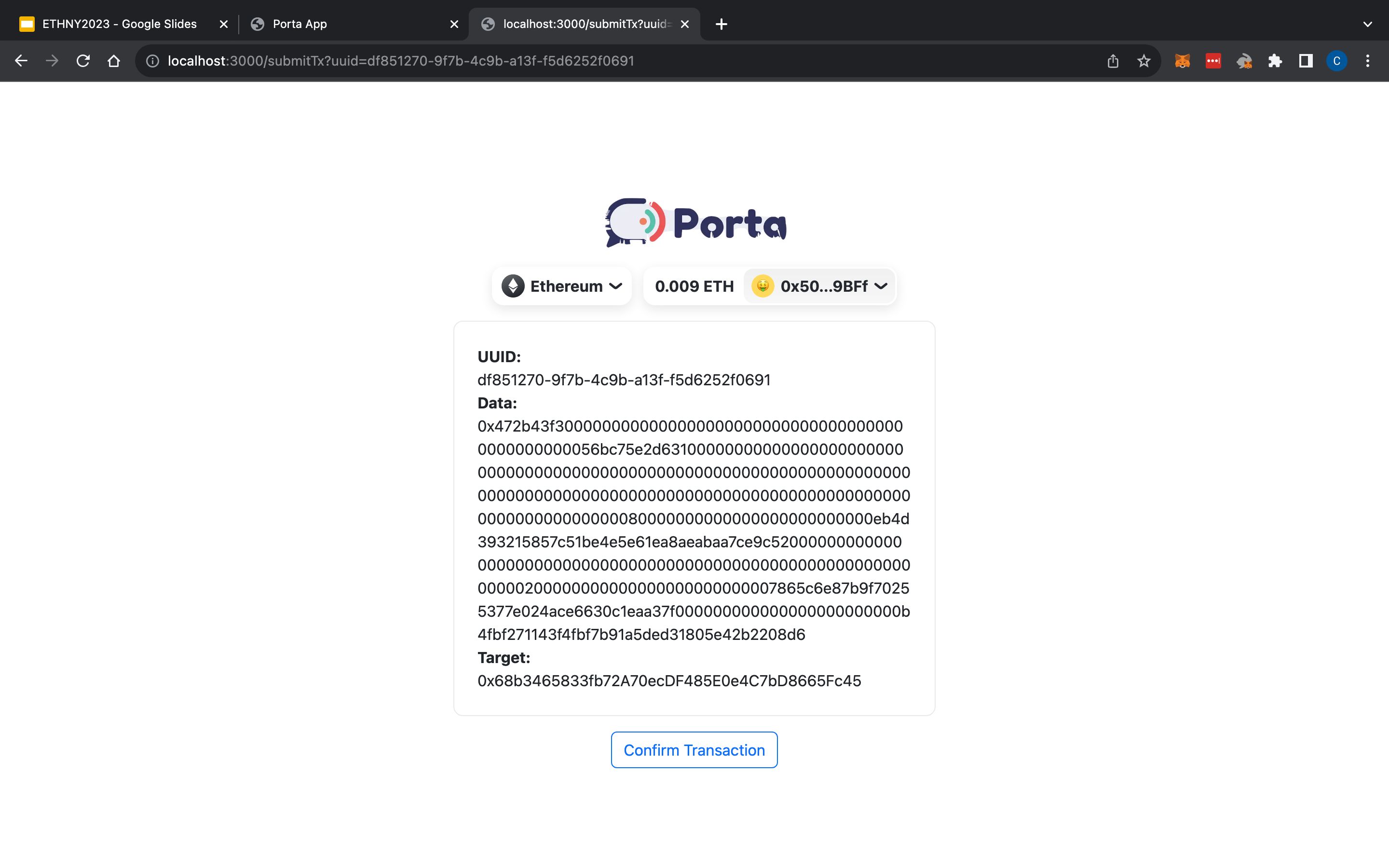Select UUID value df851270-9f7b-4c9b-a13f-f5d6252f0691

[x=624, y=380]
